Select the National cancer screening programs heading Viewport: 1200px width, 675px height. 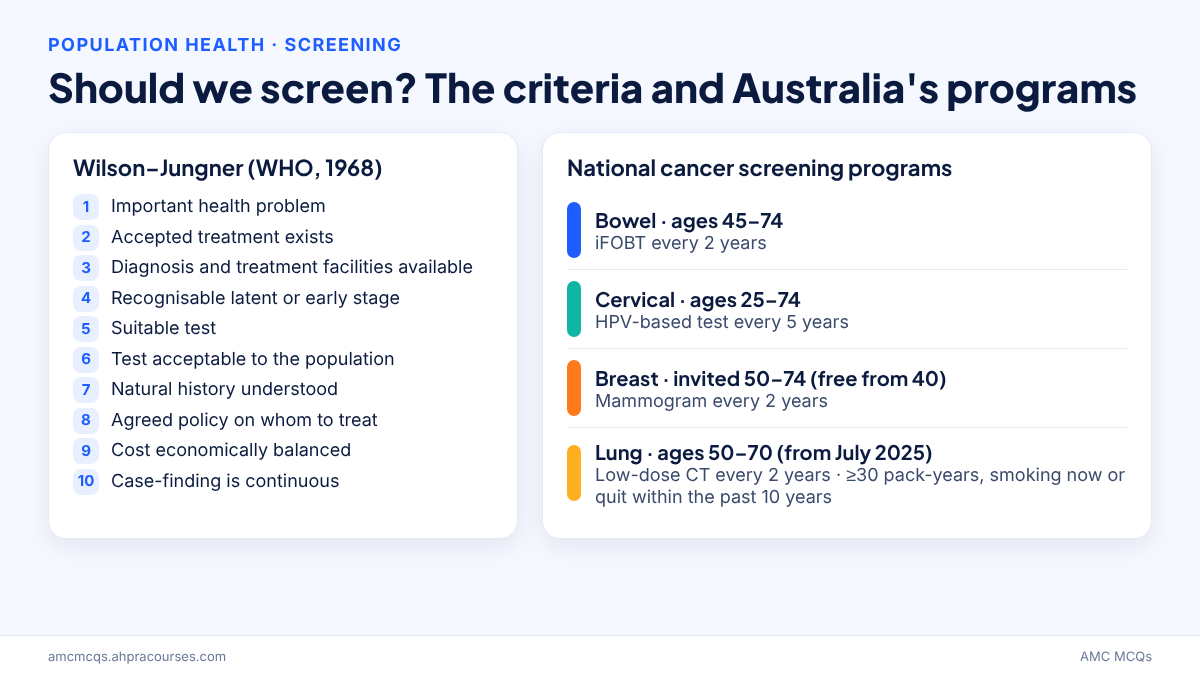click(x=759, y=168)
